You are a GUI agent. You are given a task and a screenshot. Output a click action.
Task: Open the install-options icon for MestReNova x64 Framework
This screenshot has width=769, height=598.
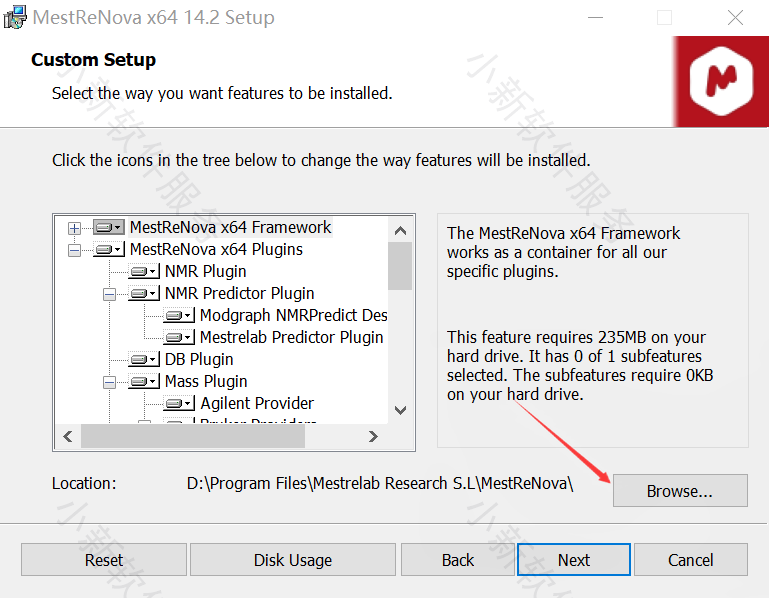tap(108, 228)
